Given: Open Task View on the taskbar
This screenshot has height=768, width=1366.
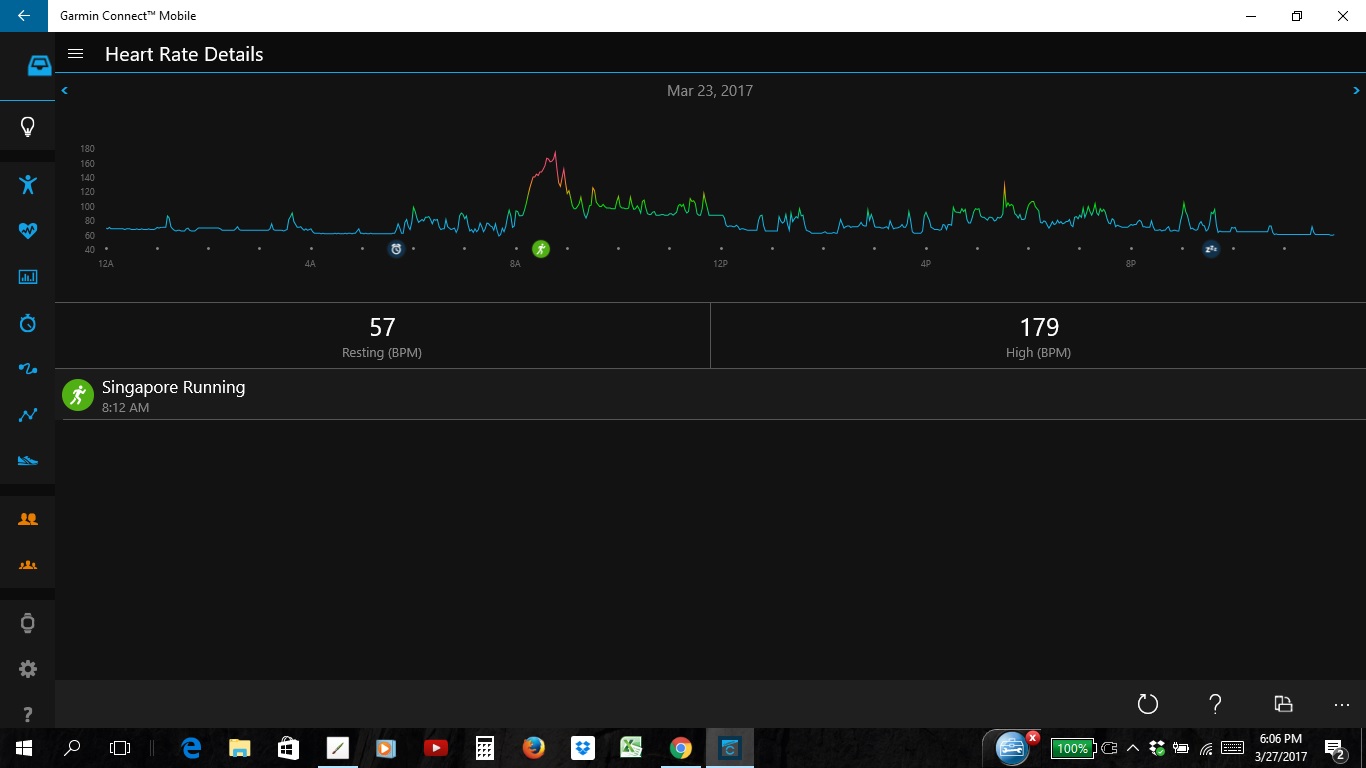Looking at the screenshot, I should click(120, 748).
